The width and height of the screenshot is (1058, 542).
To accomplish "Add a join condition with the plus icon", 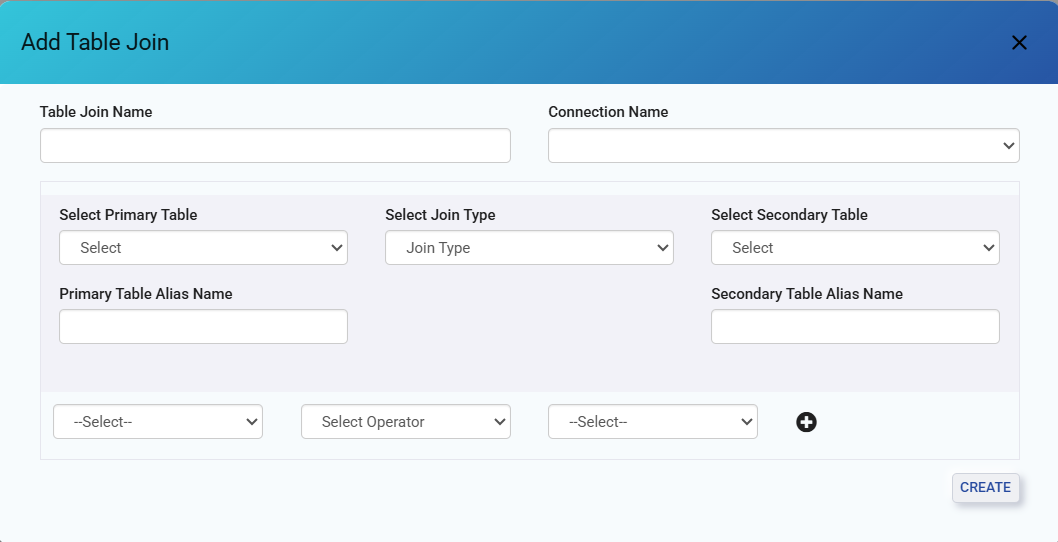I will pyautogui.click(x=806, y=422).
